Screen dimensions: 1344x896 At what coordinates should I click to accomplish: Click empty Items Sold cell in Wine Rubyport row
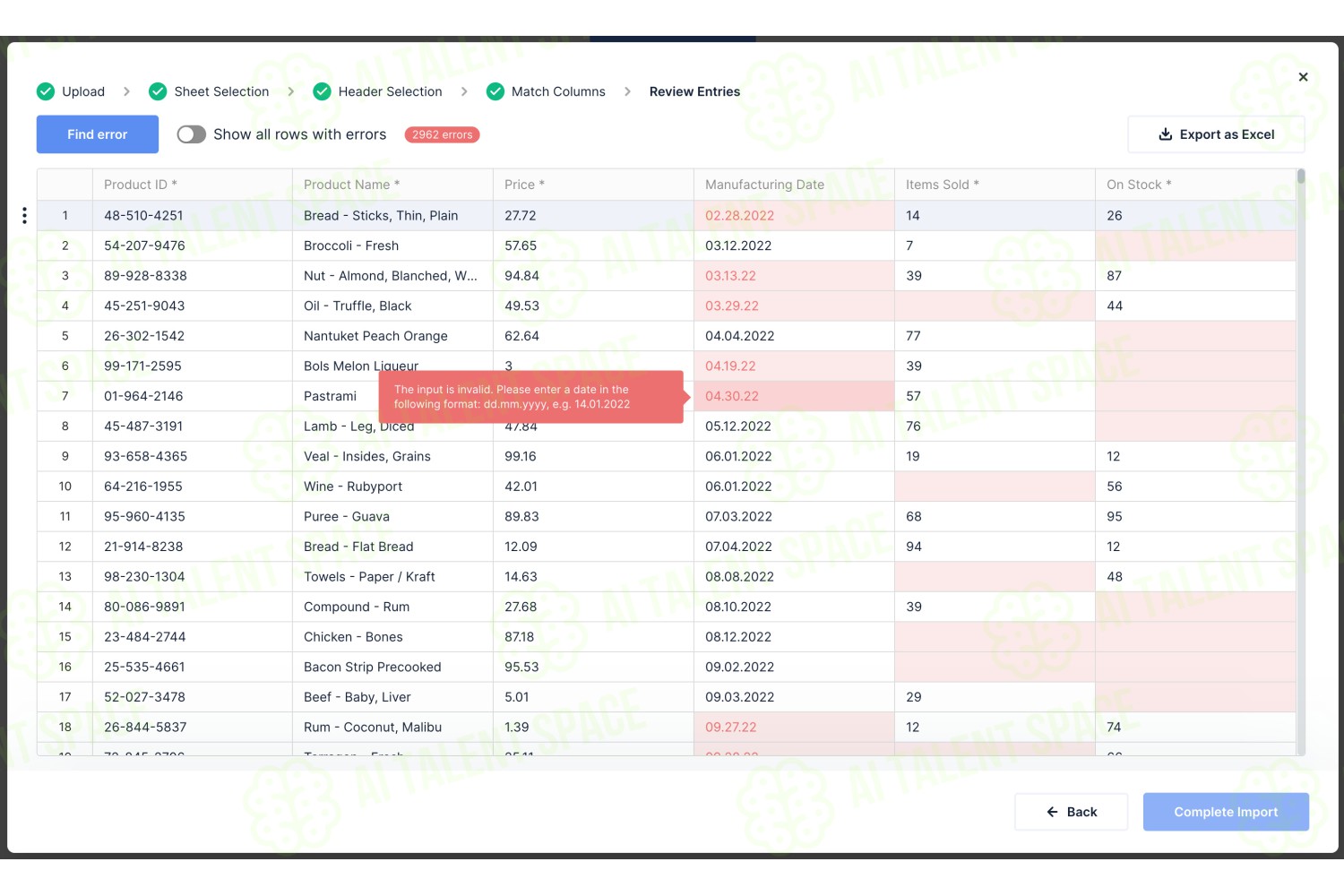995,487
